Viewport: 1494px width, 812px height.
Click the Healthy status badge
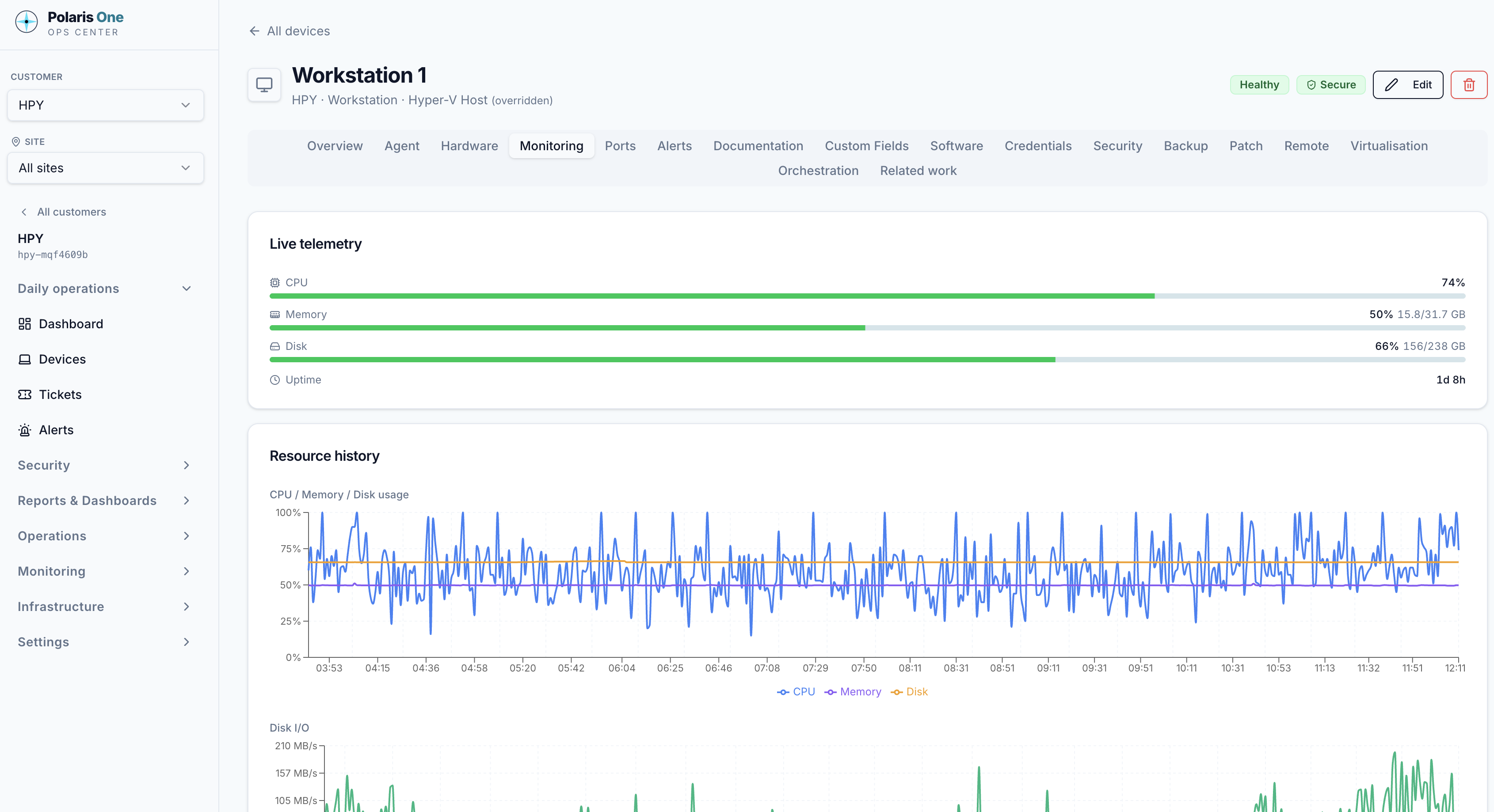point(1259,85)
